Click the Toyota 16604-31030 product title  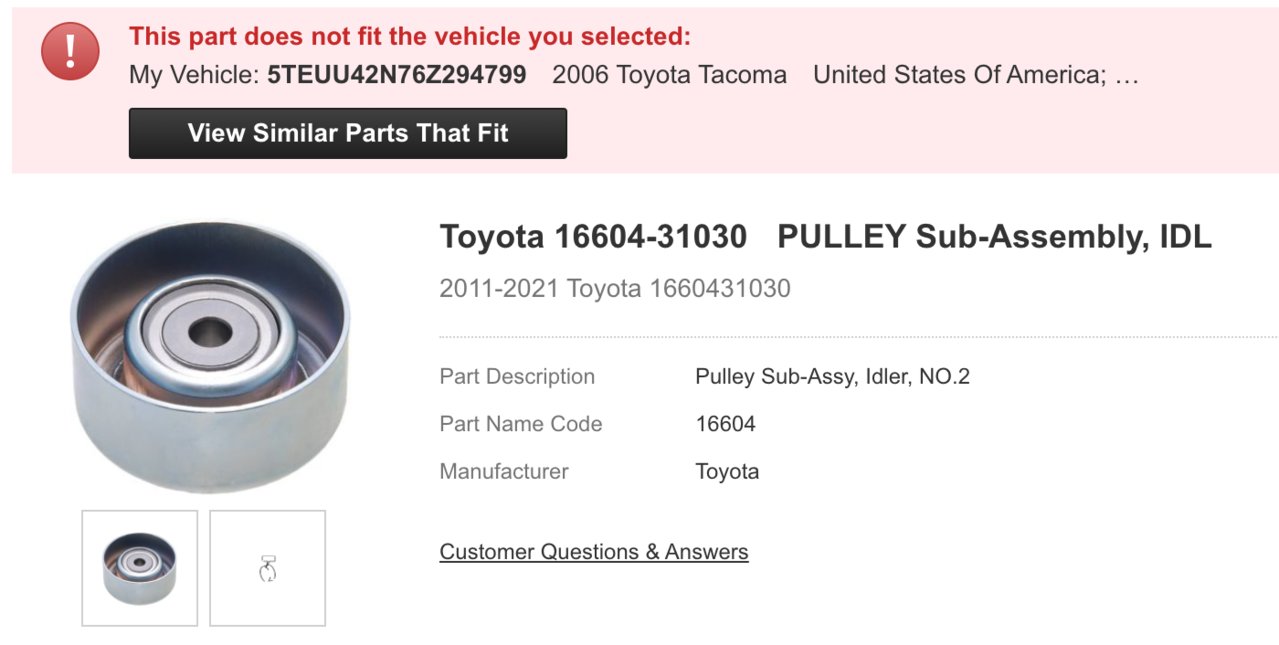click(x=593, y=237)
